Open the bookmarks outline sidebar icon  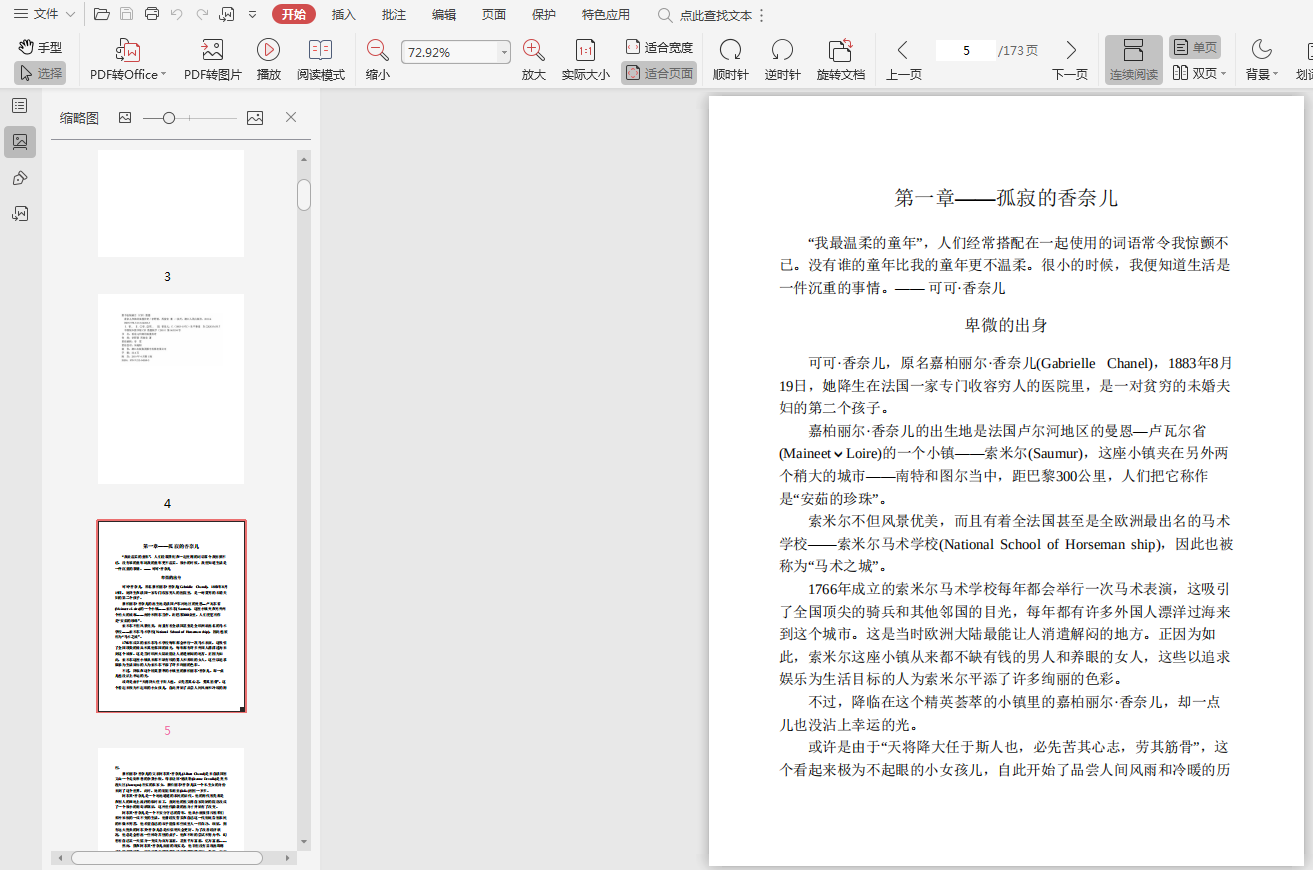tap(20, 106)
